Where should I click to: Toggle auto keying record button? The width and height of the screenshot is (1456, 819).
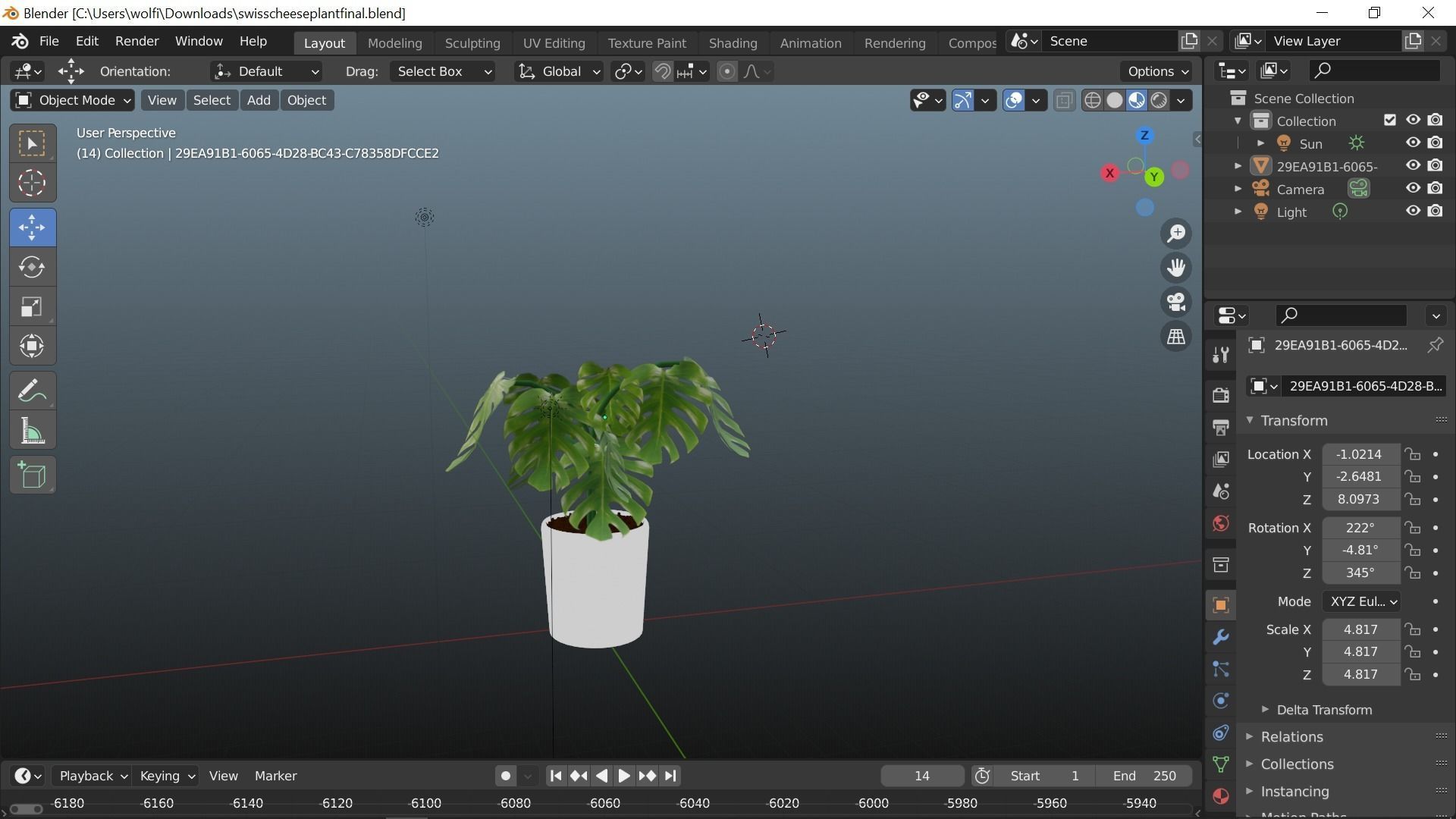pyautogui.click(x=505, y=776)
